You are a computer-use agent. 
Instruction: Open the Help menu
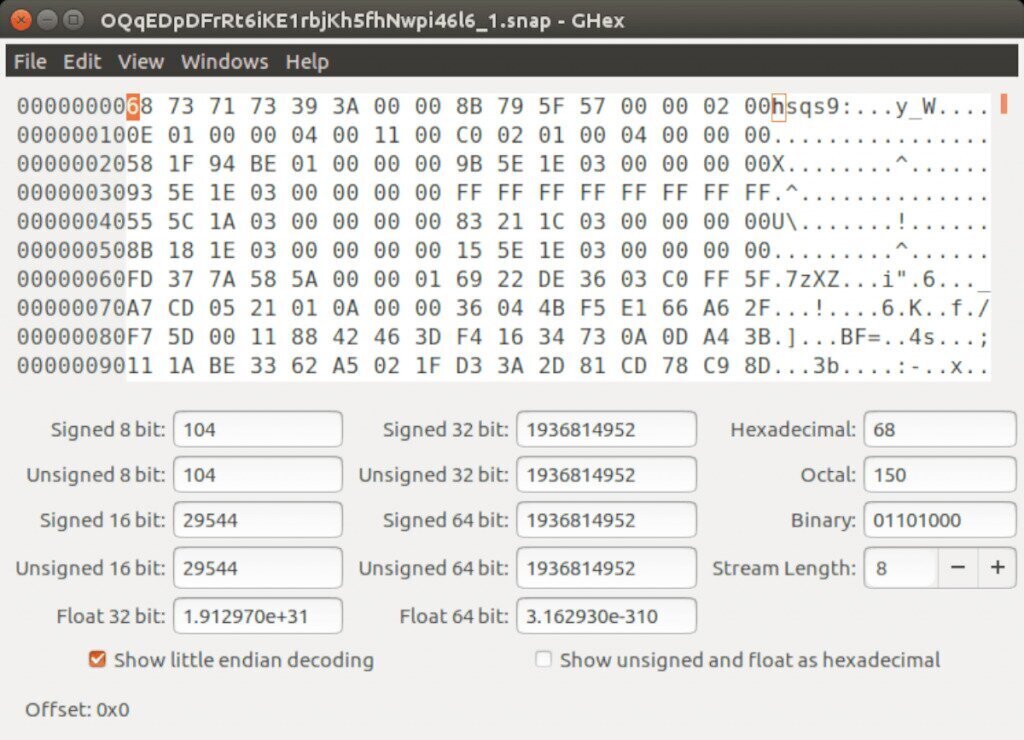coord(306,62)
